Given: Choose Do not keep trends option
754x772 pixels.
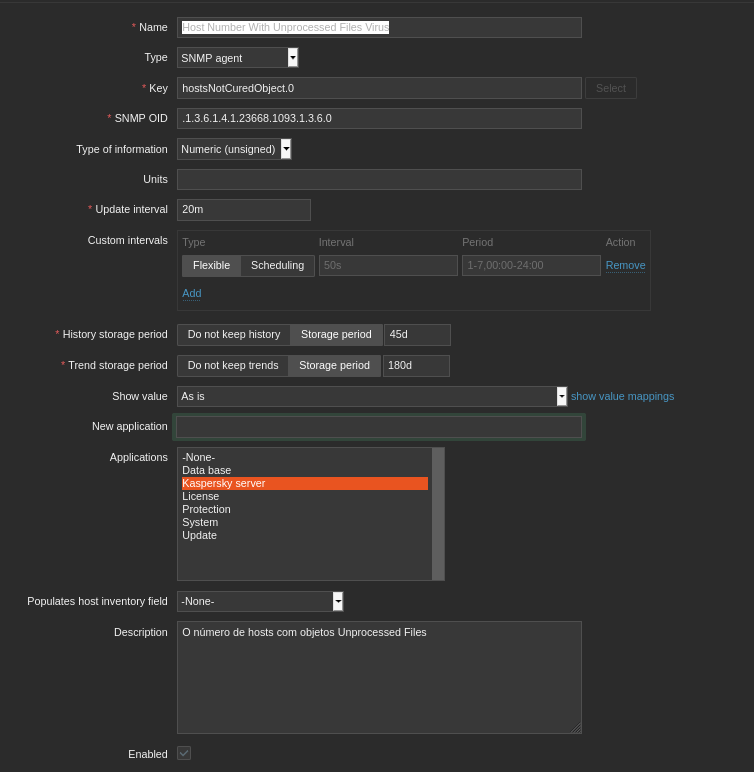Looking at the screenshot, I should [233, 366].
